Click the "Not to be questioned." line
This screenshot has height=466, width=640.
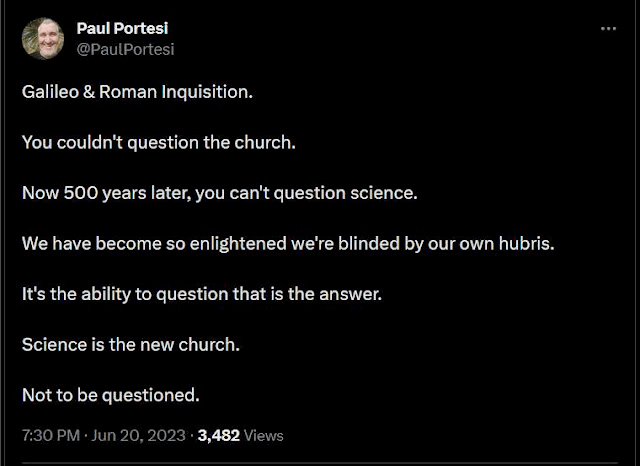point(110,395)
